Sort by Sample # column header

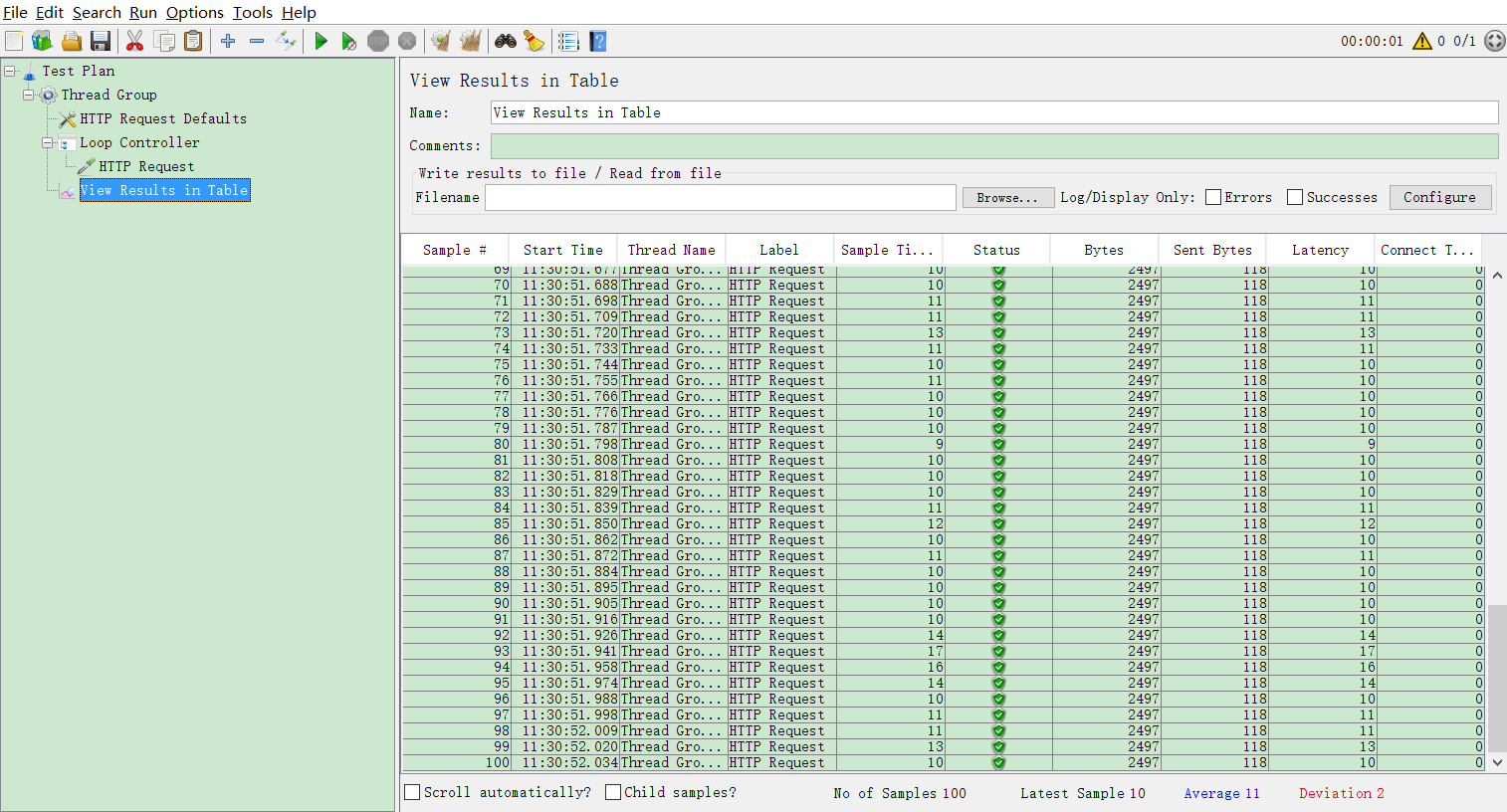(x=455, y=250)
